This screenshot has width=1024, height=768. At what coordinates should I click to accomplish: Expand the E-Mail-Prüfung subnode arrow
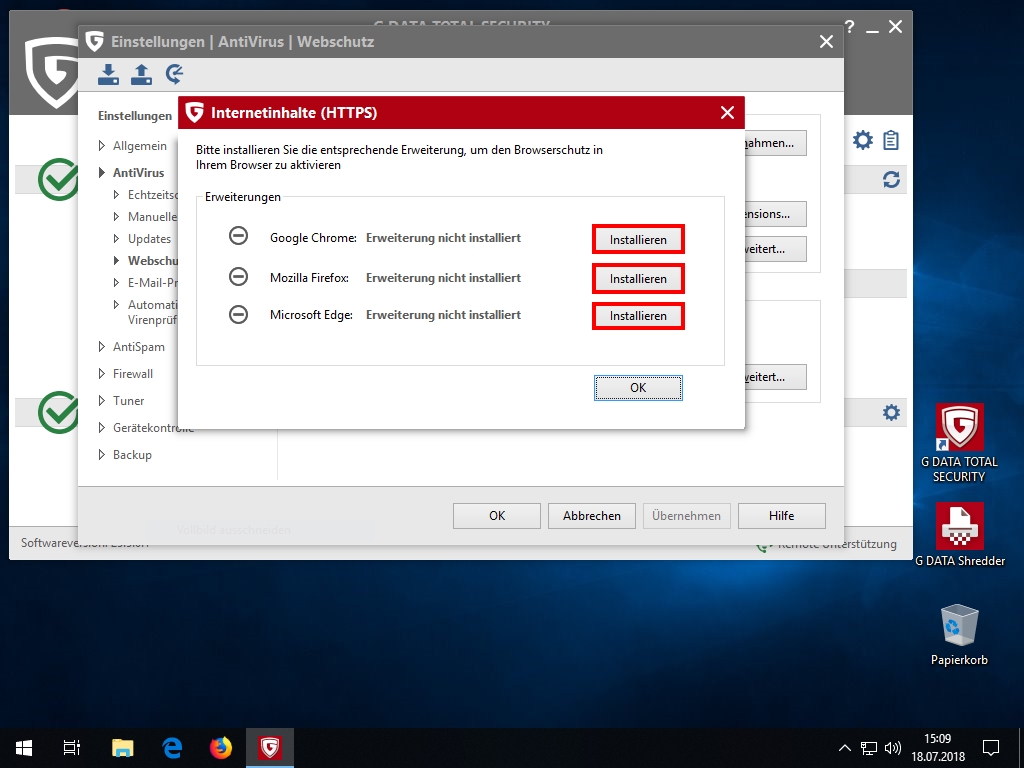tap(116, 282)
